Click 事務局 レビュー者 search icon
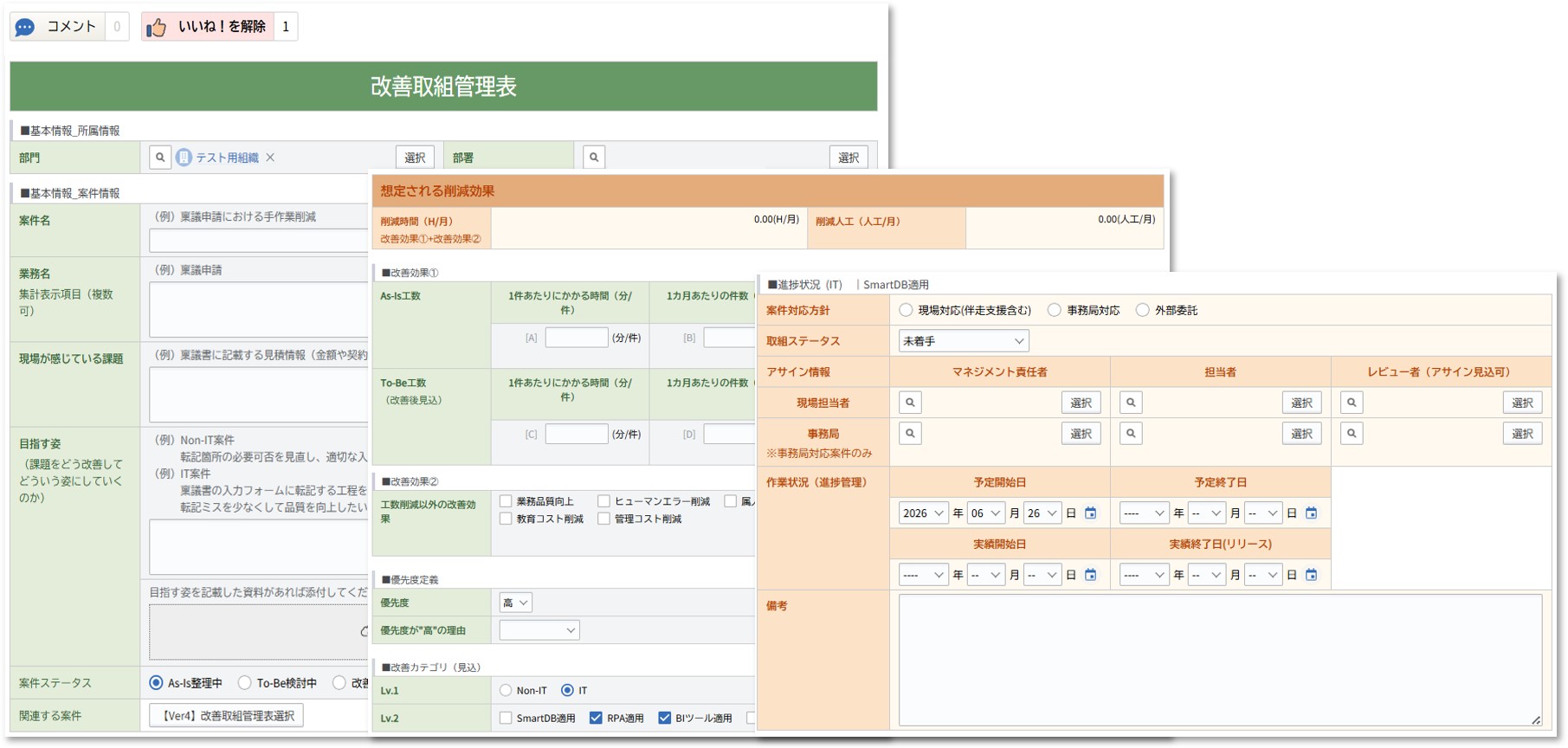Image resolution: width=1568 pixels, height=748 pixels. click(1352, 434)
